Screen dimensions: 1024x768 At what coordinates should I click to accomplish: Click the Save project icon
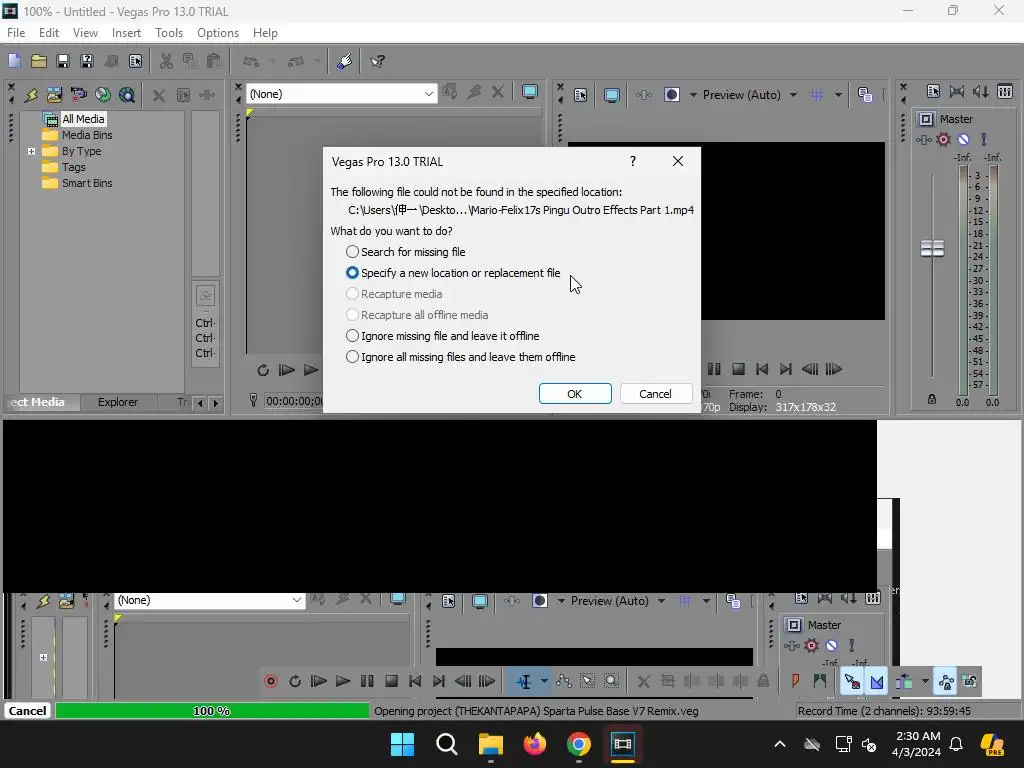(63, 61)
